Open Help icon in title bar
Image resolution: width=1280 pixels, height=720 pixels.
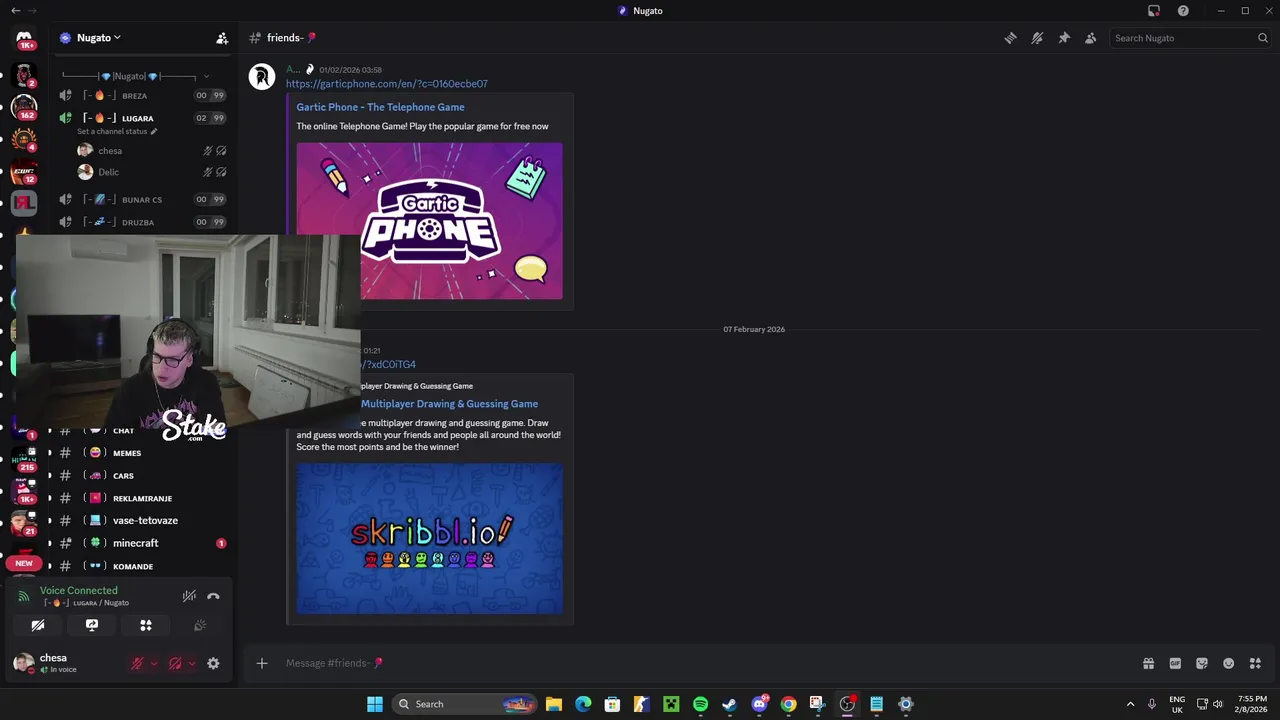pos(1183,10)
